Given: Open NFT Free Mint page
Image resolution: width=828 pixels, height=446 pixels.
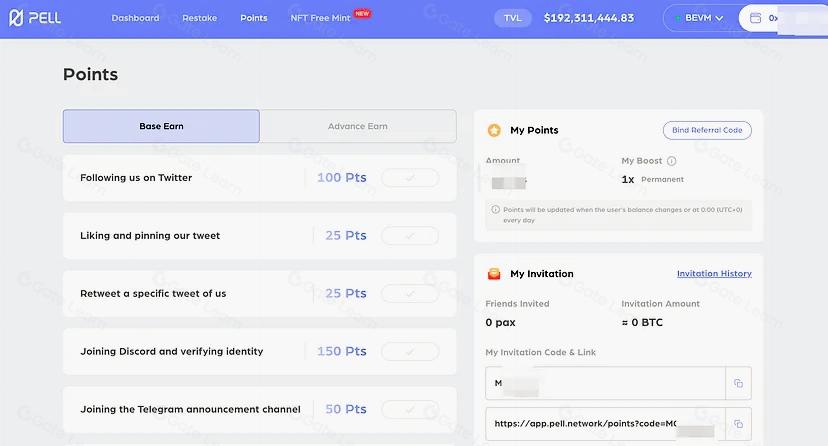Looking at the screenshot, I should (x=320, y=18).
